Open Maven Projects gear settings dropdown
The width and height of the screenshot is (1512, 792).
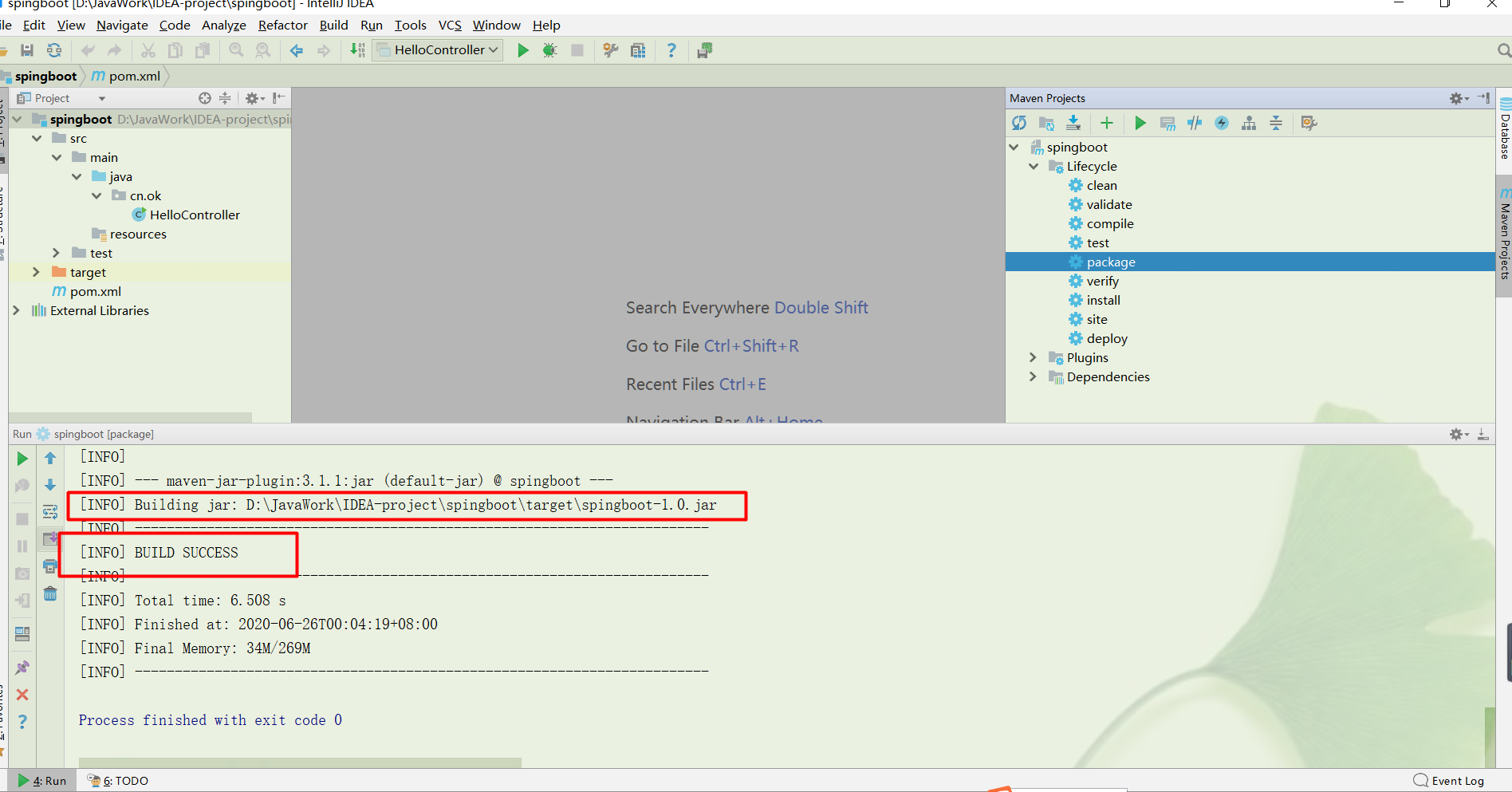(x=1459, y=98)
